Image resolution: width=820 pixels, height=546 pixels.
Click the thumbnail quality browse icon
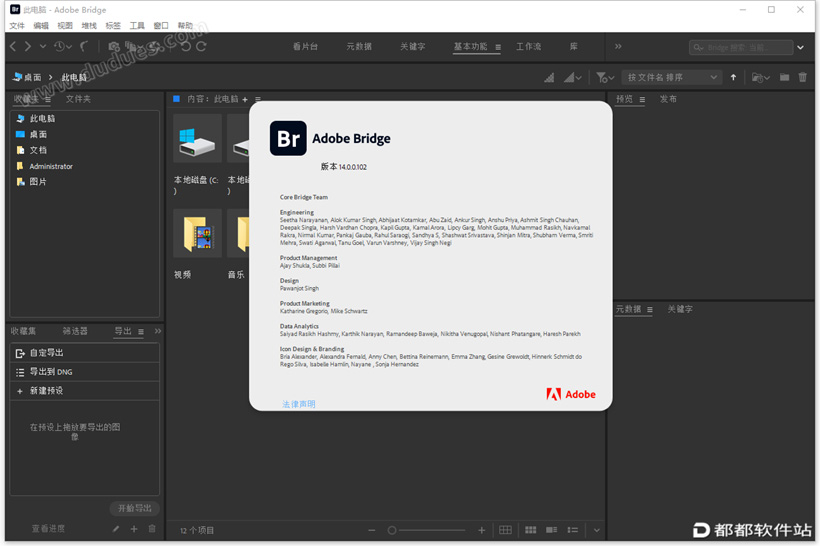[x=549, y=77]
